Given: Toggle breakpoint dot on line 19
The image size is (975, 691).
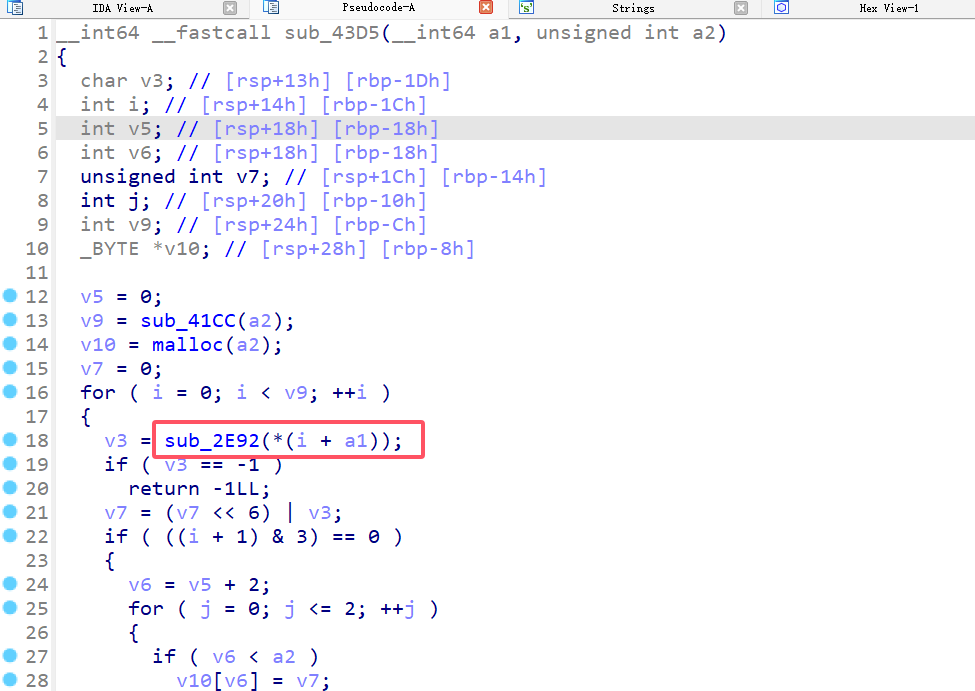Looking at the screenshot, I should point(10,463).
